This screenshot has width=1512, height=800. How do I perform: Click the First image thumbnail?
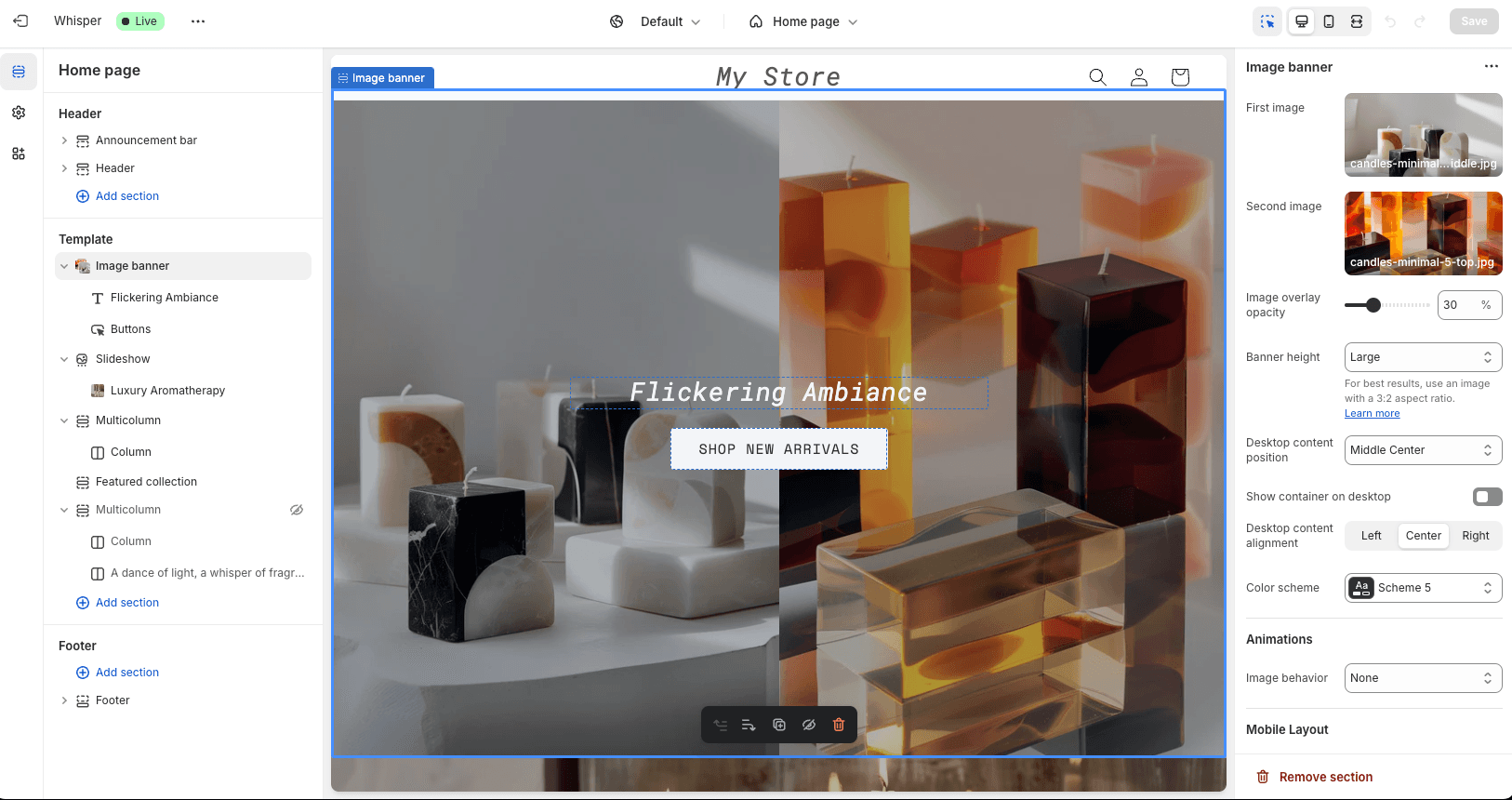point(1423,135)
